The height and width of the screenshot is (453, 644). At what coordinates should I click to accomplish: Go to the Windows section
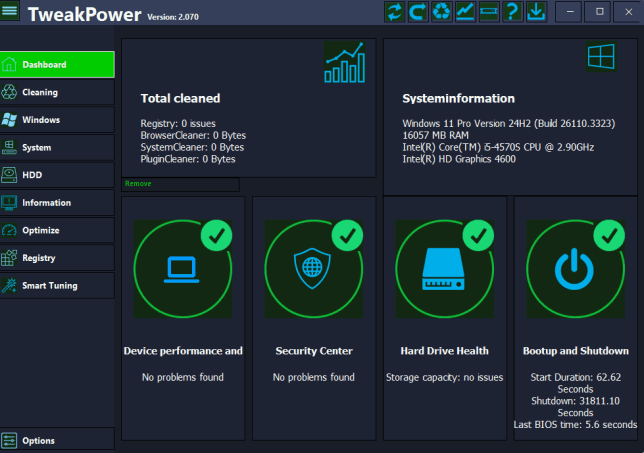pos(57,120)
